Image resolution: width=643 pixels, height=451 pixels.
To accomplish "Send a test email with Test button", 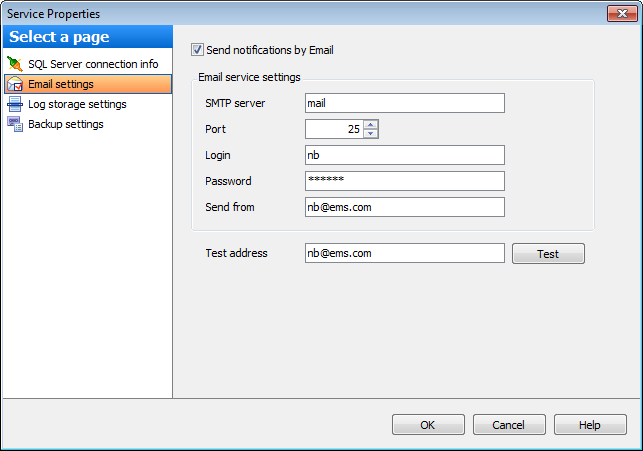I will coord(548,254).
